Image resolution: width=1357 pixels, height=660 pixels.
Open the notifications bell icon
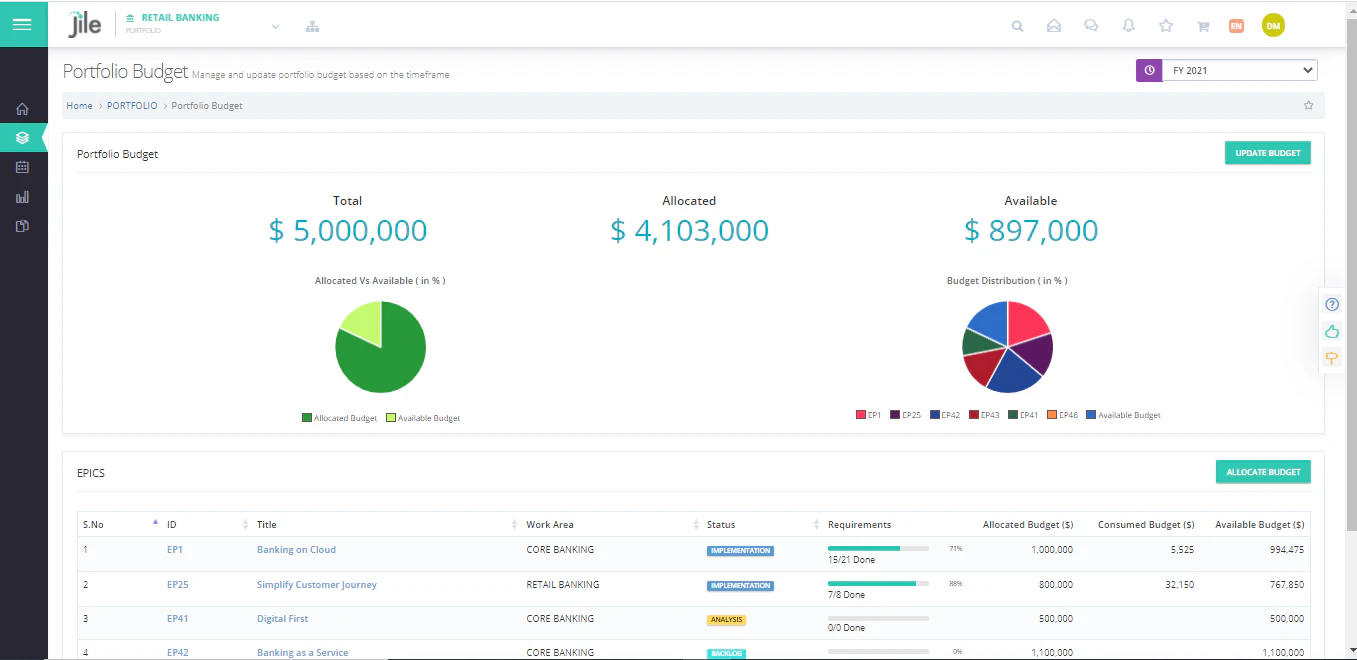pos(1129,26)
